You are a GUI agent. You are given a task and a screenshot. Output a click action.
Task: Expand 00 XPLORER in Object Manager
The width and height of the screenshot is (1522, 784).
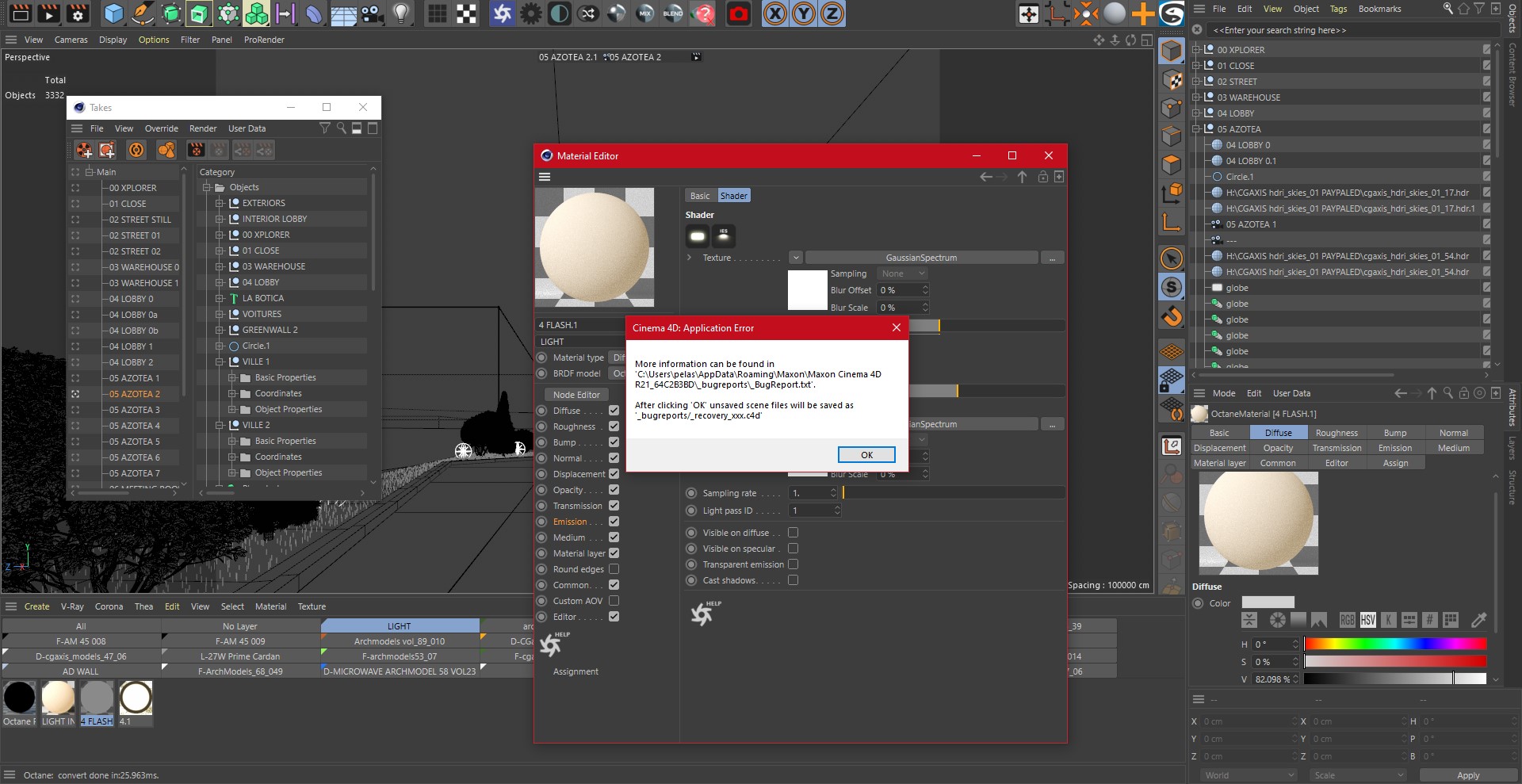pyautogui.click(x=1196, y=50)
